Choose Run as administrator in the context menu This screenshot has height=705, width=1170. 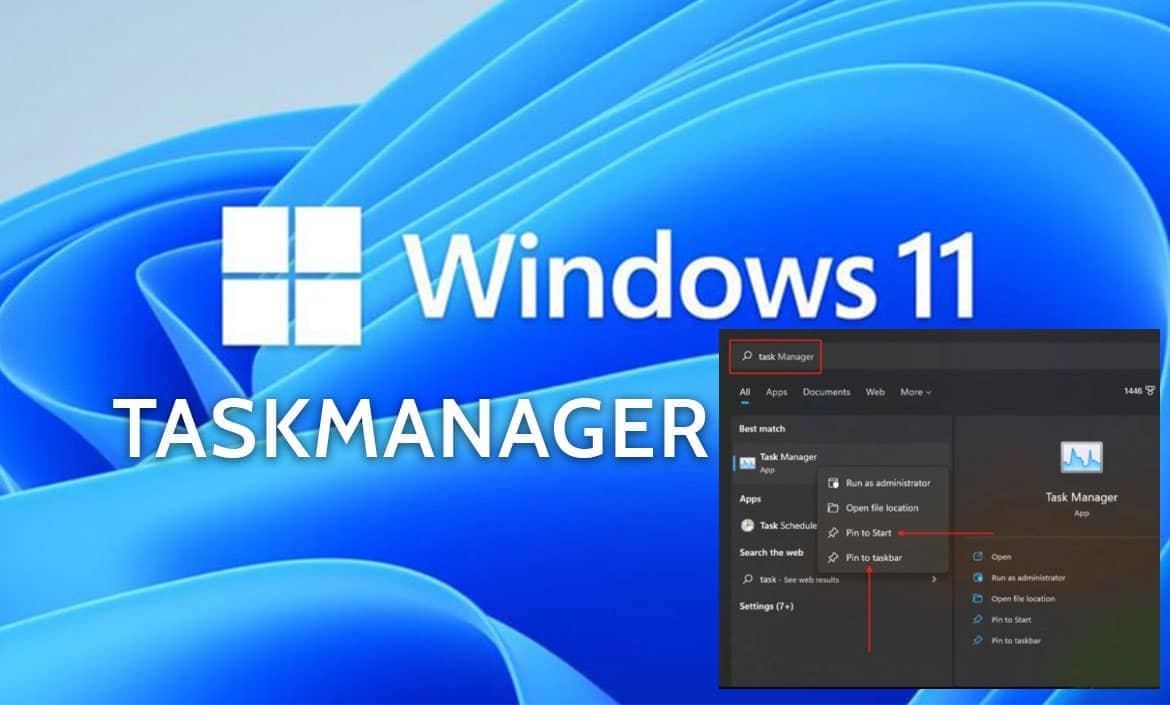pyautogui.click(x=890, y=483)
